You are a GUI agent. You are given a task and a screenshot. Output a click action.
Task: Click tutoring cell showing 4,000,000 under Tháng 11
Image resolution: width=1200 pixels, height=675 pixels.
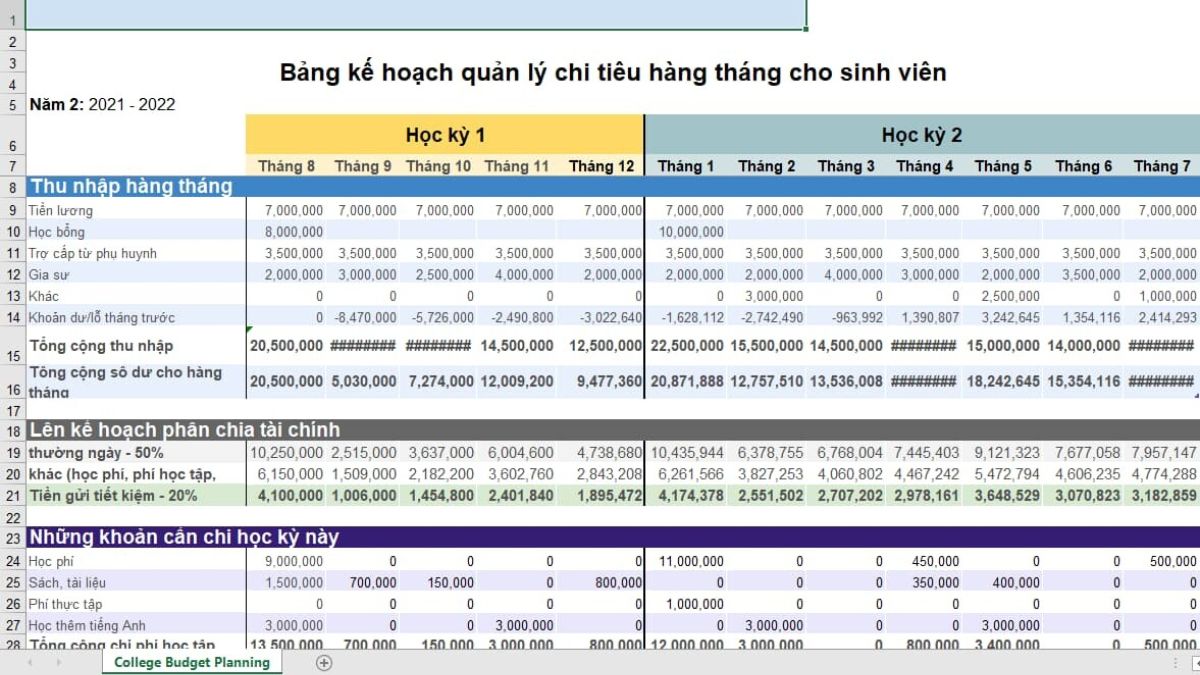point(516,274)
